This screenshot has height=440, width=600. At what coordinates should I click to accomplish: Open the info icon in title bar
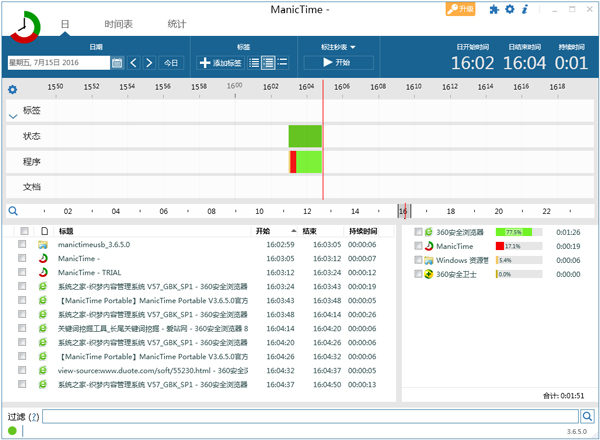click(525, 9)
